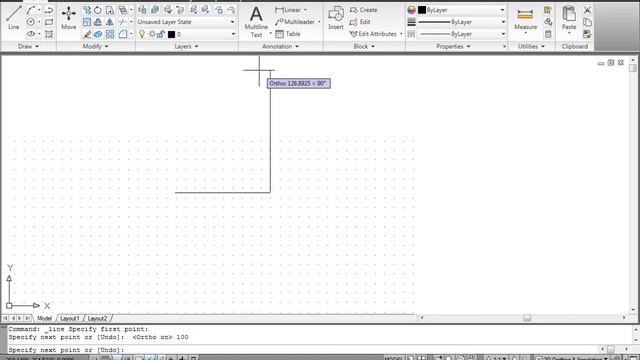Launch the Measure tool
The width and height of the screenshot is (640, 360).
point(525,19)
